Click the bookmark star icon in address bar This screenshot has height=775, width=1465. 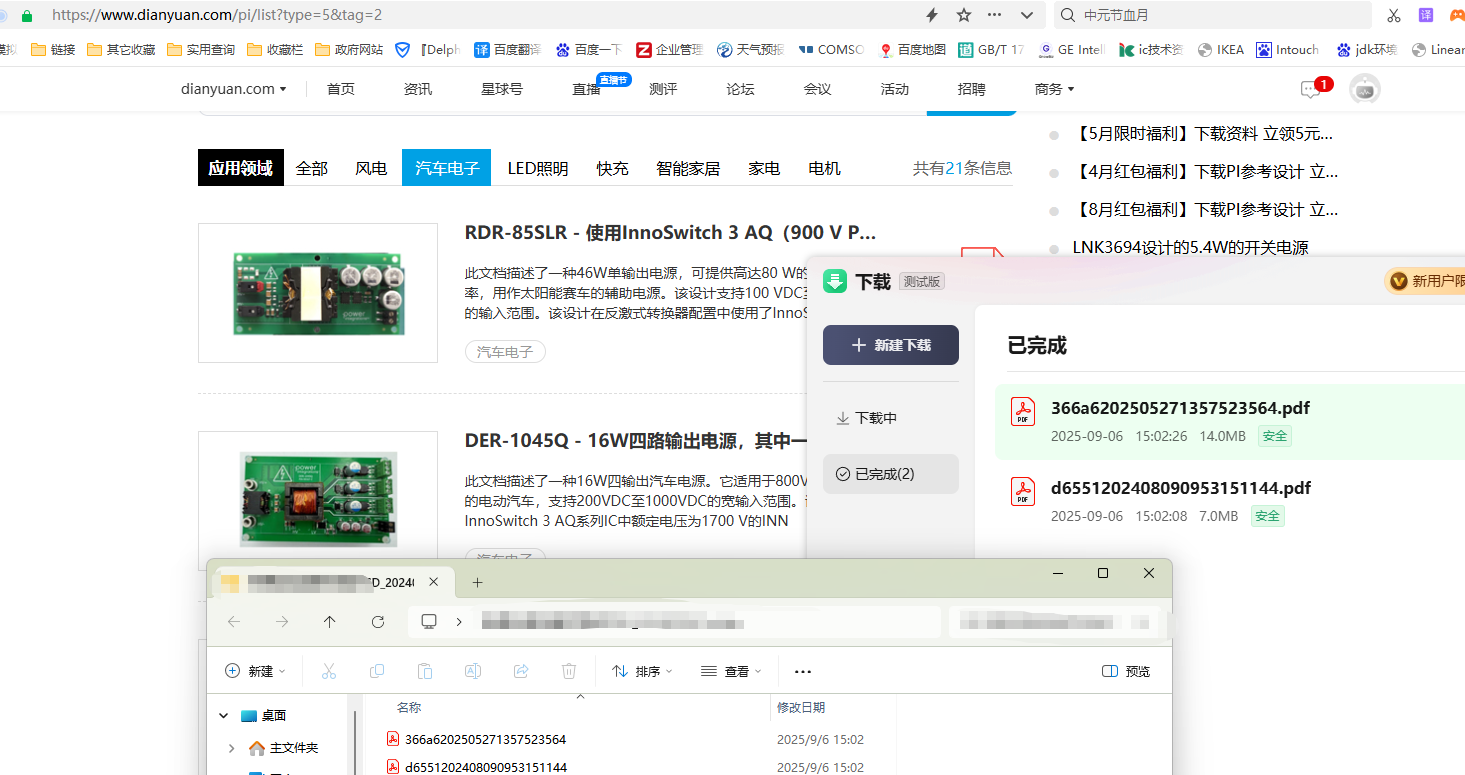(x=964, y=15)
